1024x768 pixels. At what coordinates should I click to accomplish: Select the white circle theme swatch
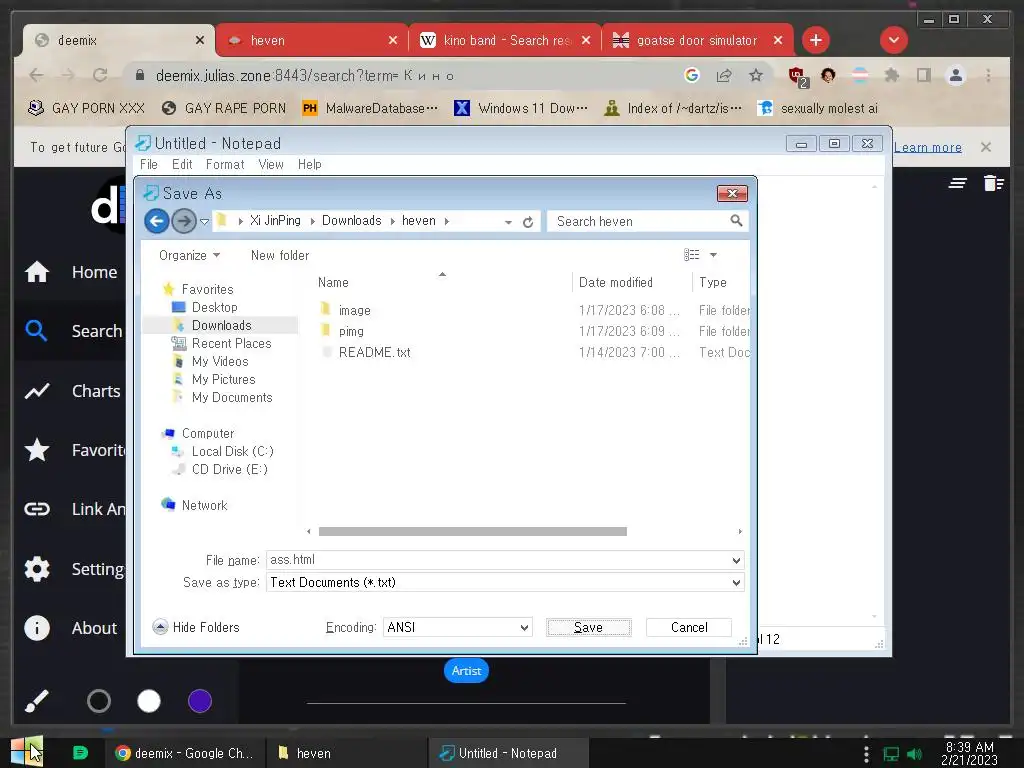(149, 701)
